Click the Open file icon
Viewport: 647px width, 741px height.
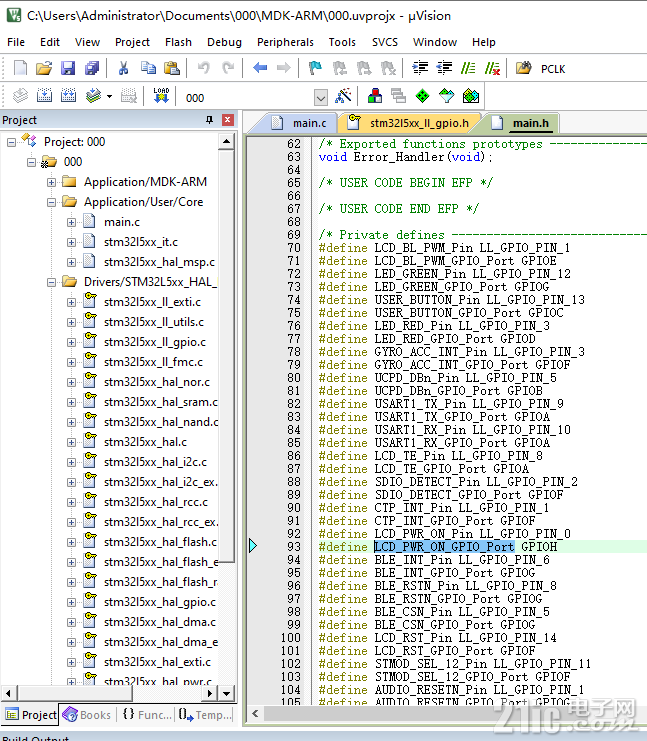point(44,69)
